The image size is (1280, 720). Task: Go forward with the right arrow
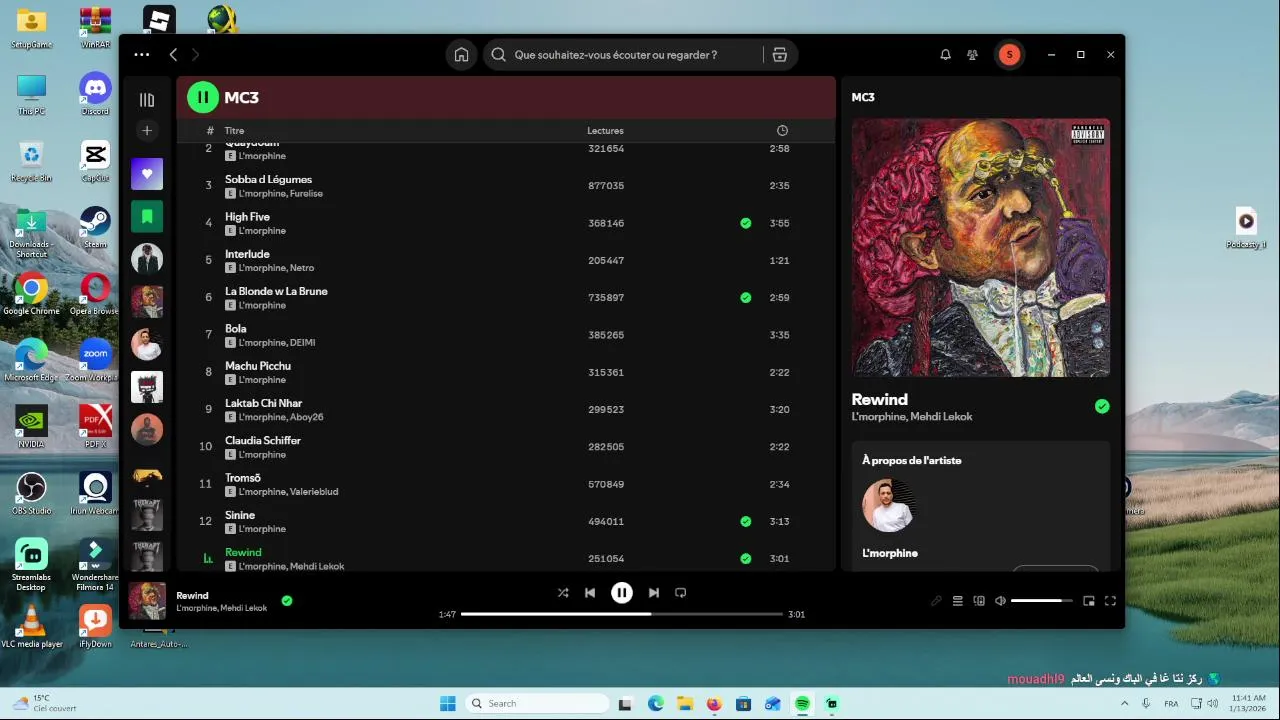(x=195, y=55)
